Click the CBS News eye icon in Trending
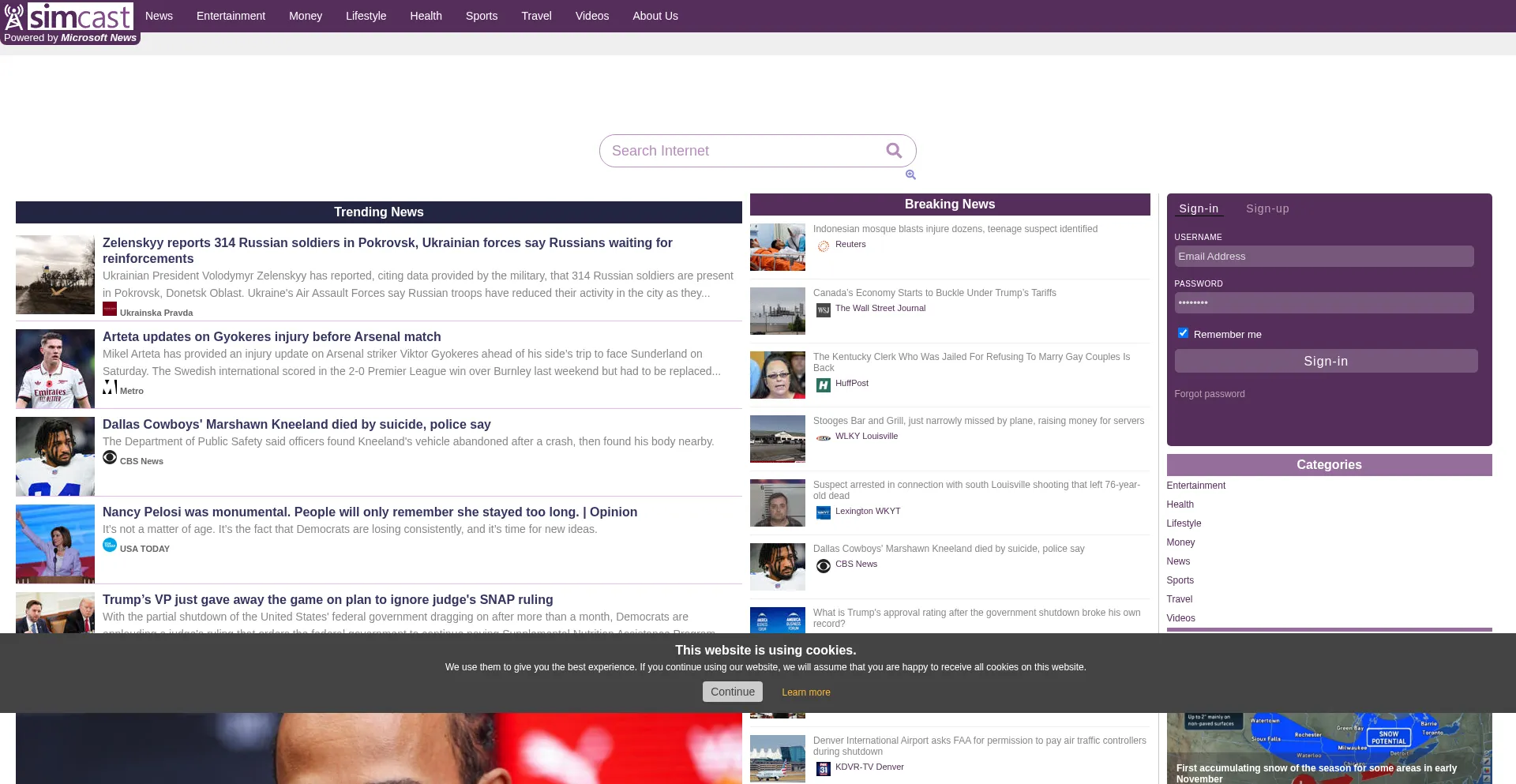Screen dimensions: 1516x784 tap(110, 458)
